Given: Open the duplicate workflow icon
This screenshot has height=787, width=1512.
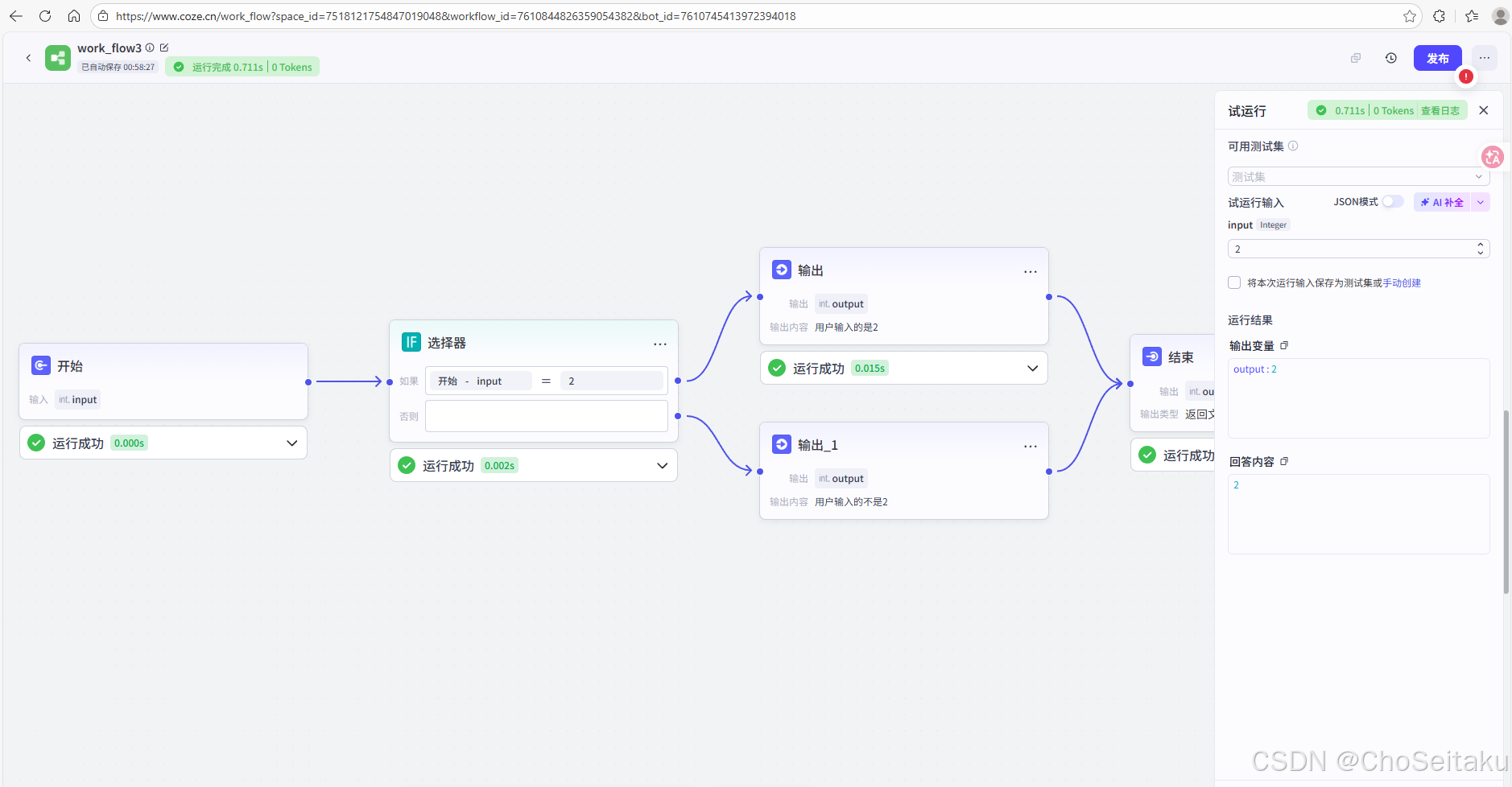Looking at the screenshot, I should [1356, 58].
